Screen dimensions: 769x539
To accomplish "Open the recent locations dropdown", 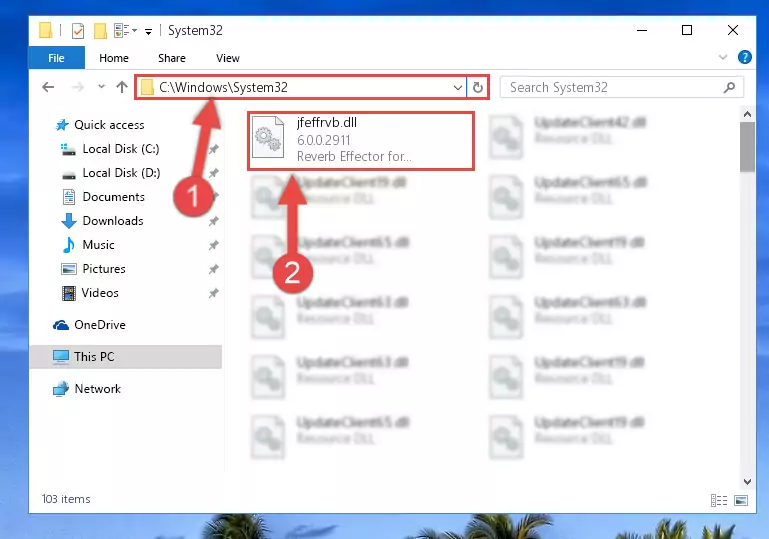I will point(102,87).
